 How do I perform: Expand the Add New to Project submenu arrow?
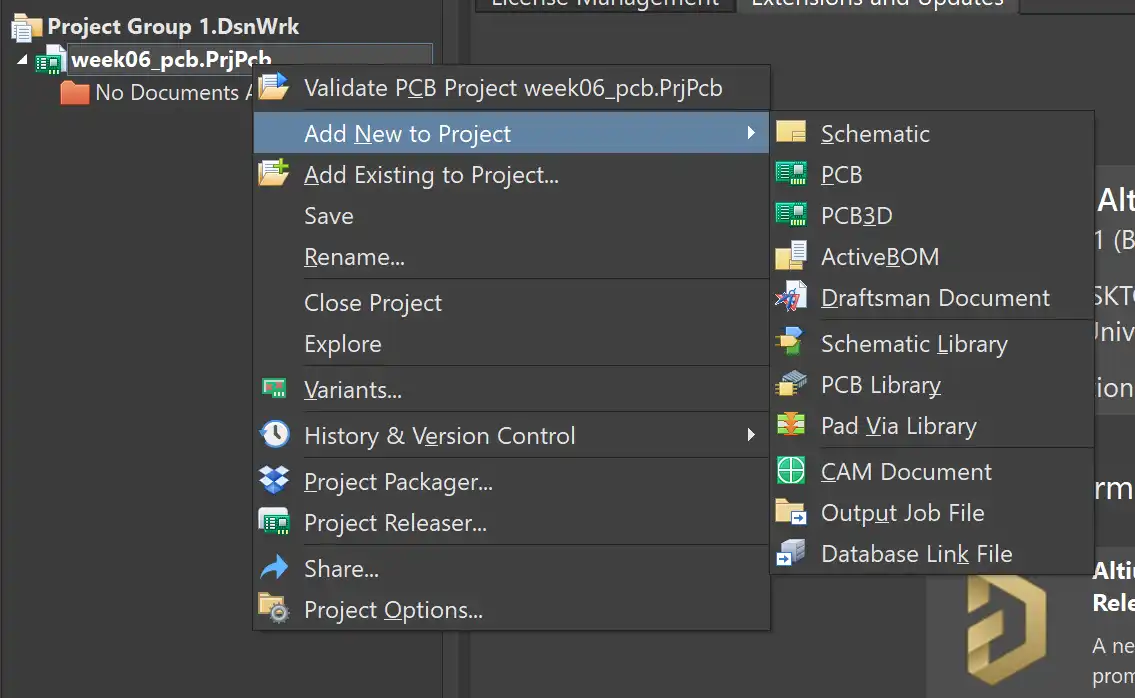[751, 133]
